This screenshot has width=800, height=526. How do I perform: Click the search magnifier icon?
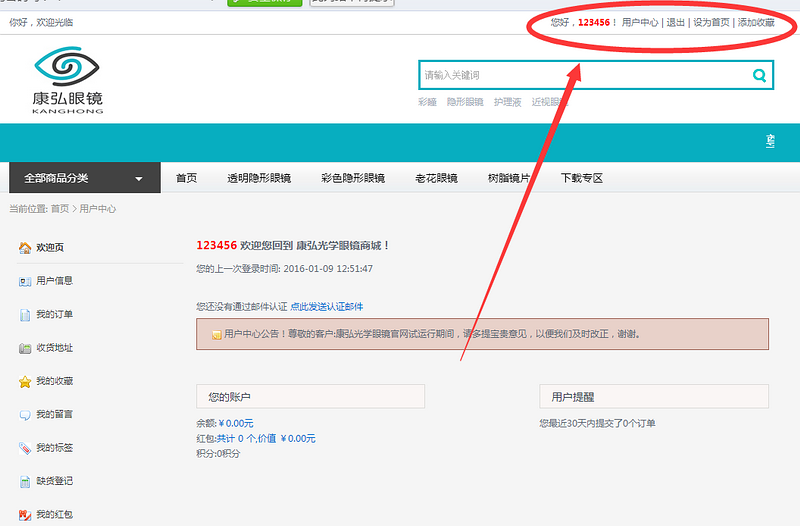point(760,75)
